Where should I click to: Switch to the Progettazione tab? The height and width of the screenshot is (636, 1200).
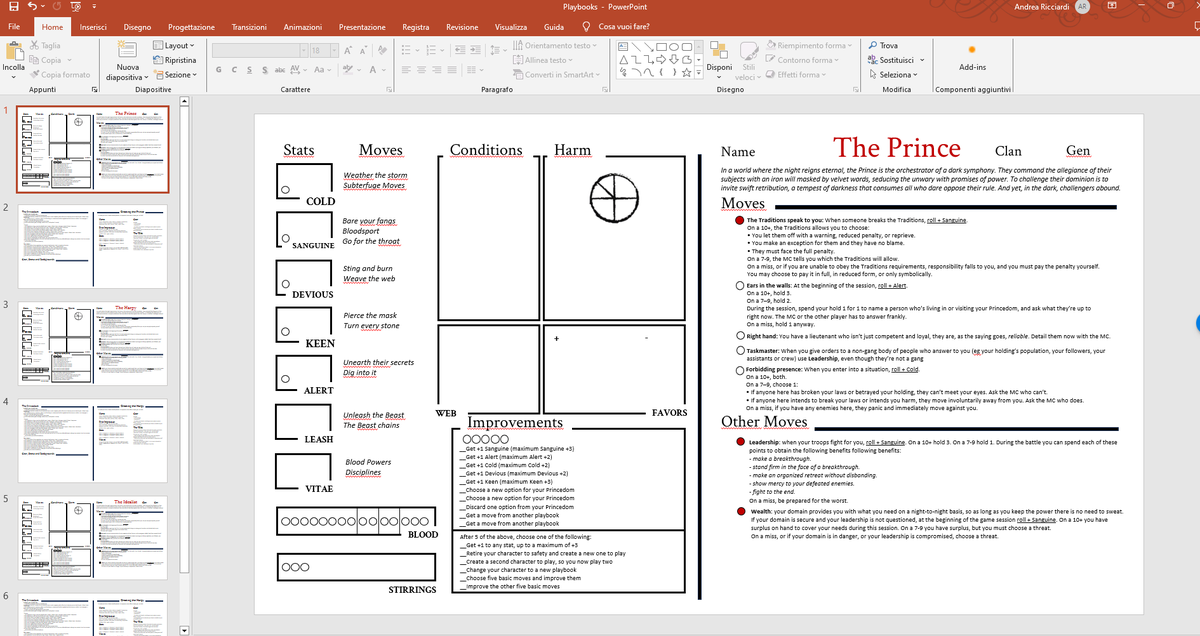[190, 27]
